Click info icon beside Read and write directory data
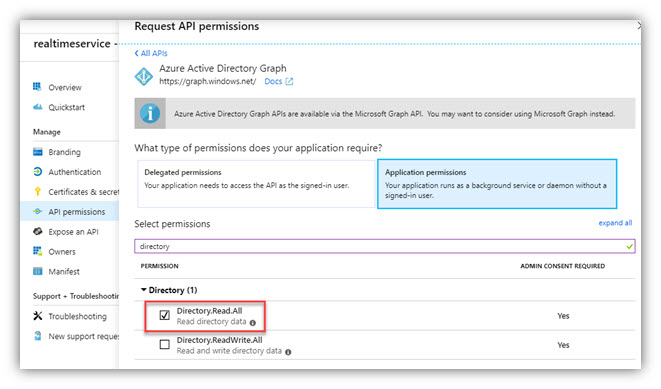The width and height of the screenshot is (661, 389). pos(288,352)
